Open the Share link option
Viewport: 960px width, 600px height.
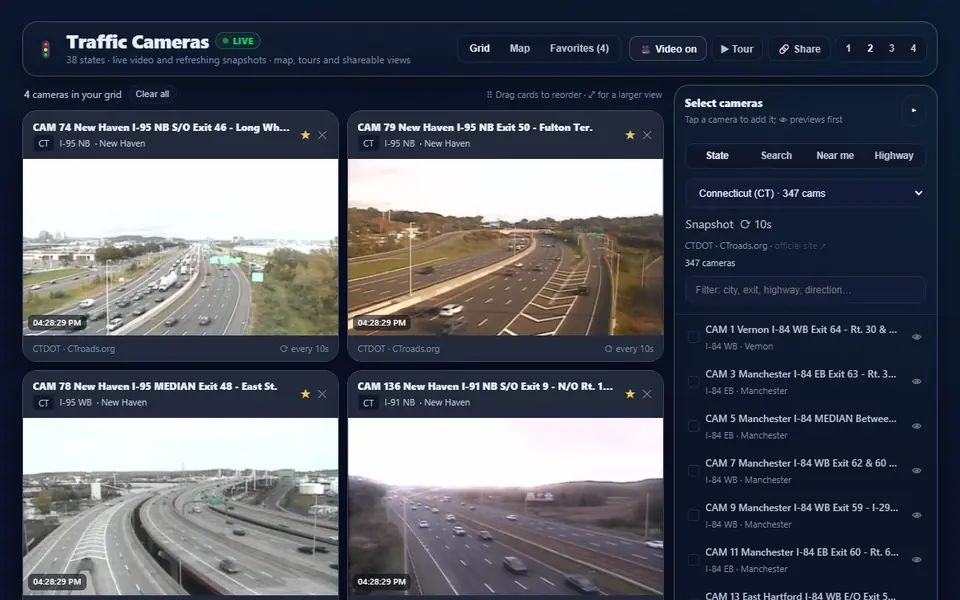799,49
